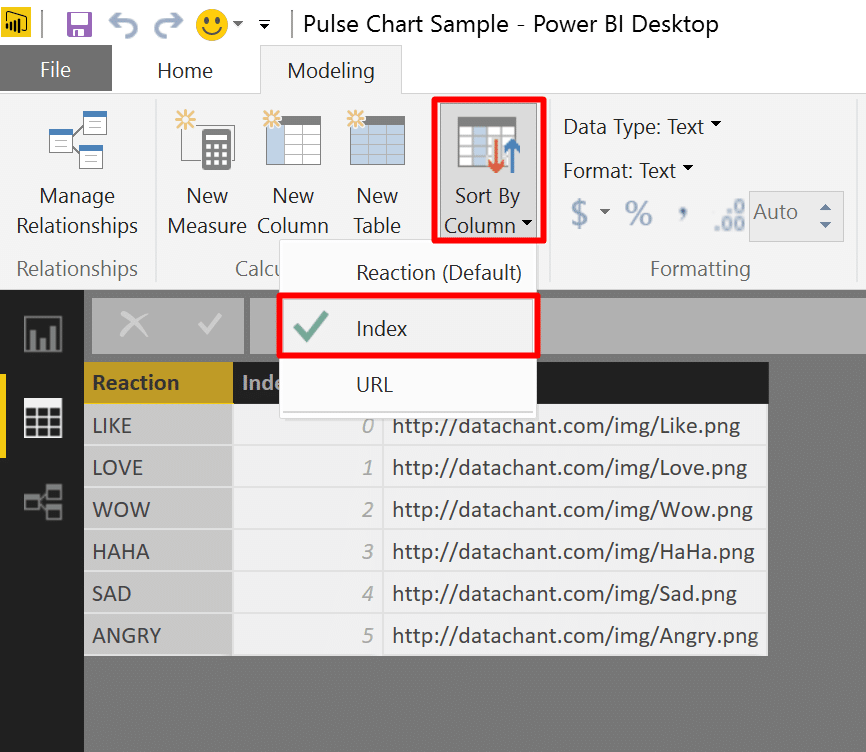The width and height of the screenshot is (866, 752).
Task: Add a New Column
Action: 293,174
